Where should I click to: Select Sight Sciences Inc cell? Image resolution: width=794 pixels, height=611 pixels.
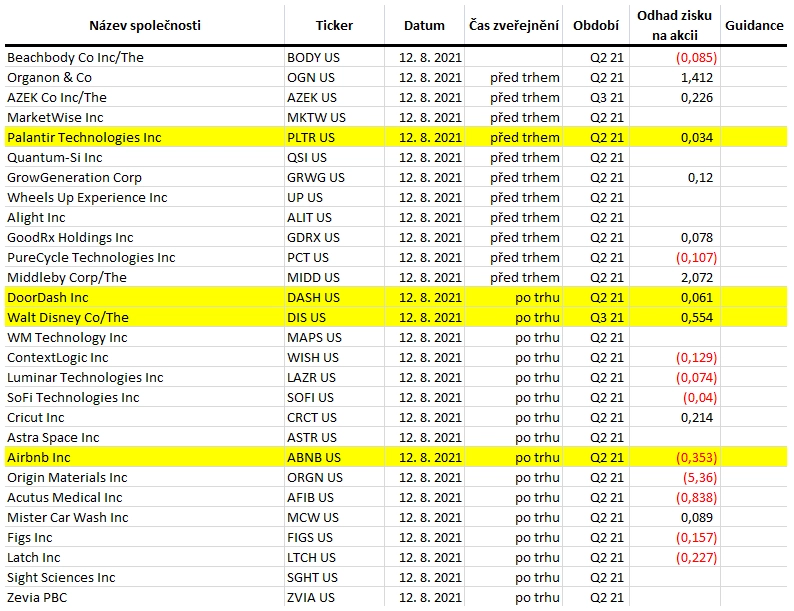(144, 578)
